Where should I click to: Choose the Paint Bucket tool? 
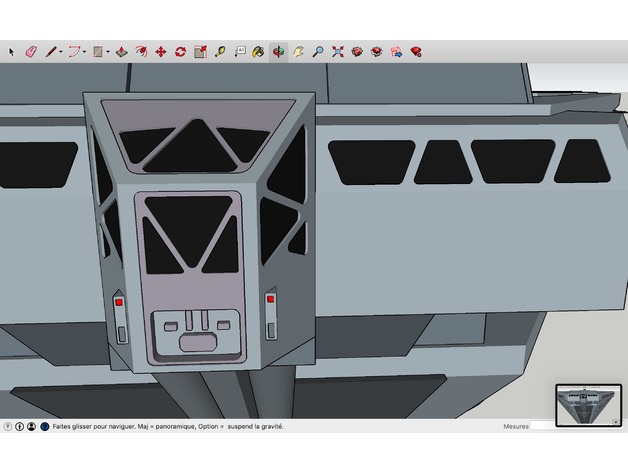(258, 52)
